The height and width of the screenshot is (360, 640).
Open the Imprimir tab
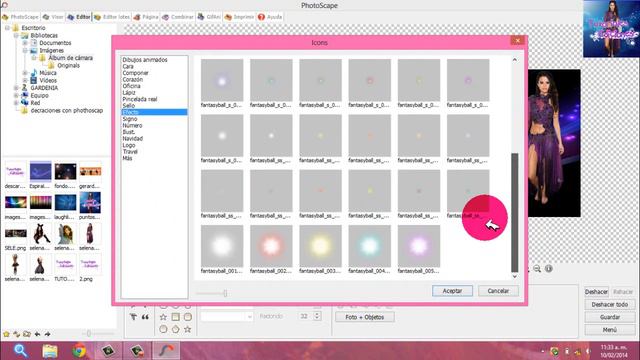[x=240, y=17]
